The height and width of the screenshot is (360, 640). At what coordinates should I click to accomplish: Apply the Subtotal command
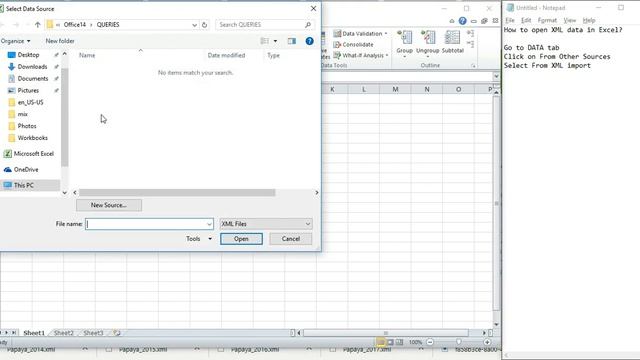coord(453,42)
